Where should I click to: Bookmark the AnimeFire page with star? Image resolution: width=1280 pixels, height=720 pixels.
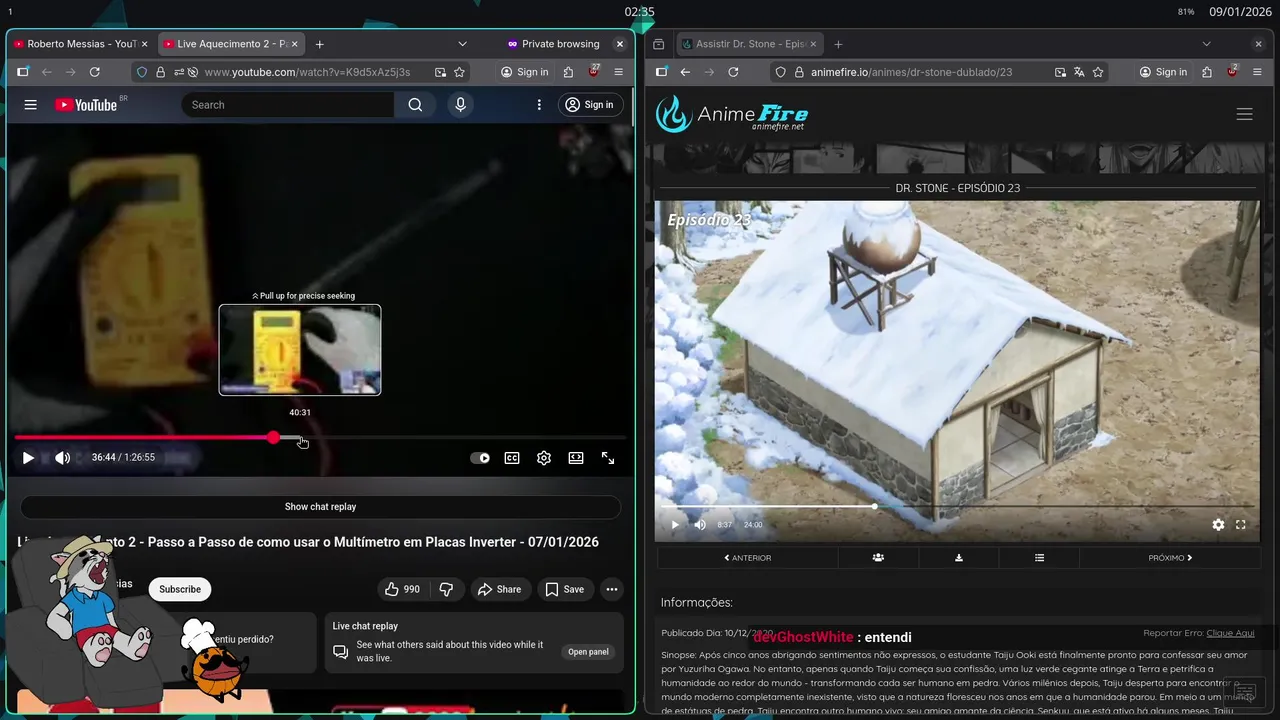(1098, 72)
